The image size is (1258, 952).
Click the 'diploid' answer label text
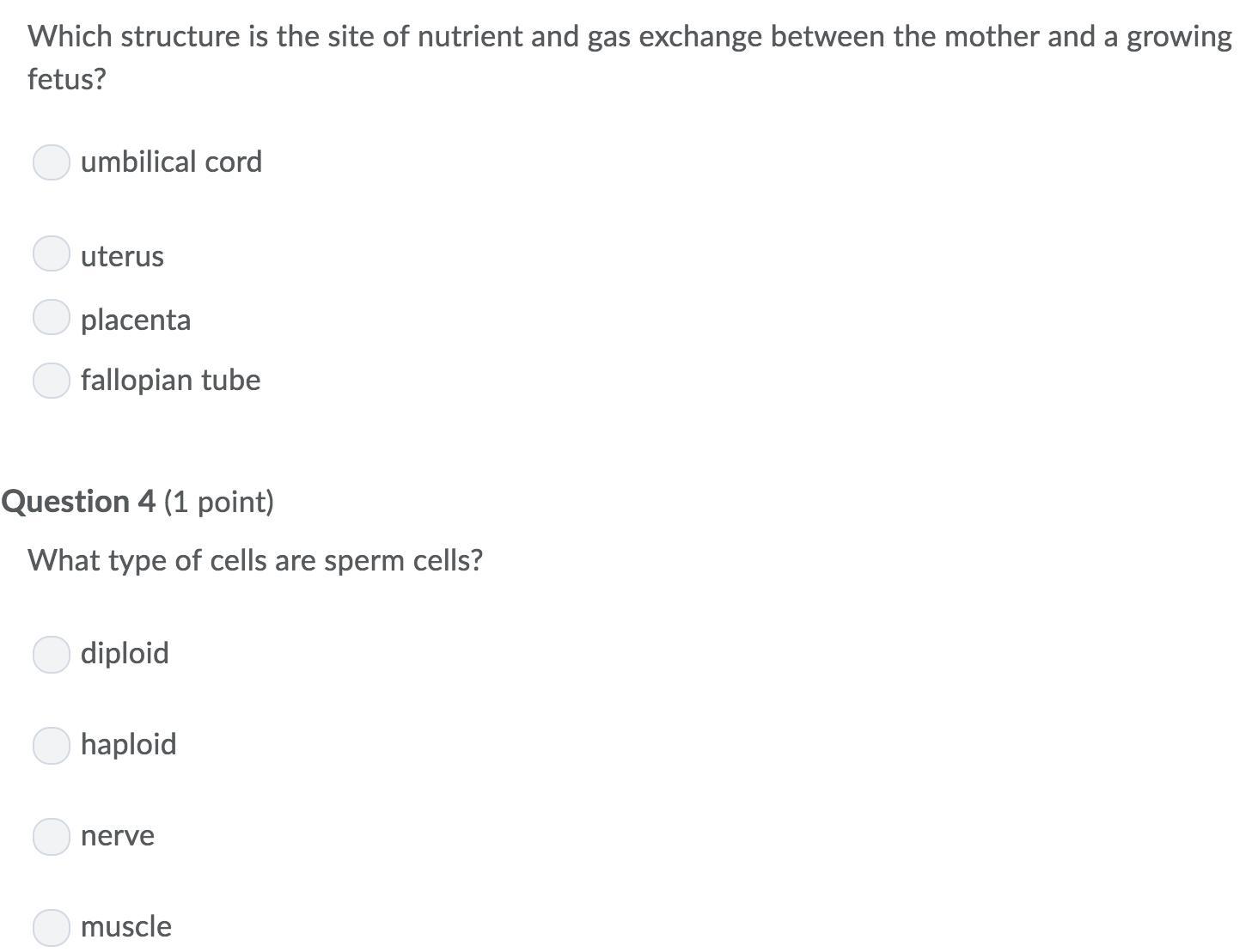point(125,653)
